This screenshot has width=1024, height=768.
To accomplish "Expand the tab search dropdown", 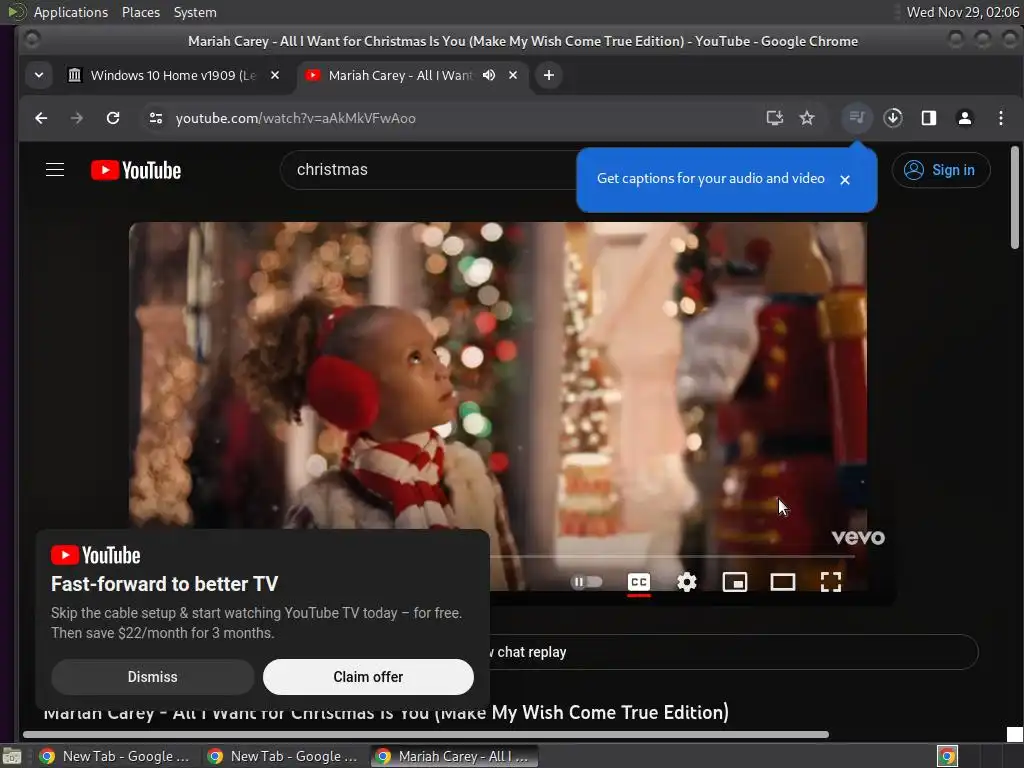I will (x=39, y=75).
